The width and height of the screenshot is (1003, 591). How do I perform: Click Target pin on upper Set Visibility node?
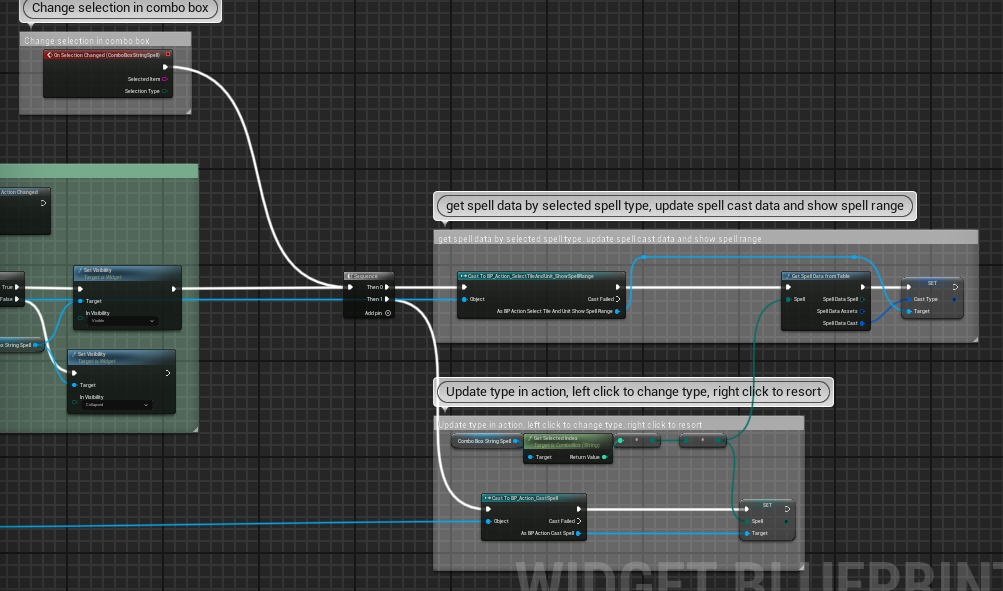(81, 301)
